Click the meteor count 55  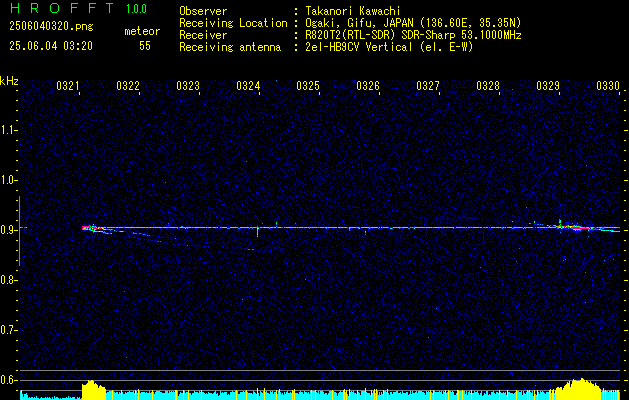145,46
